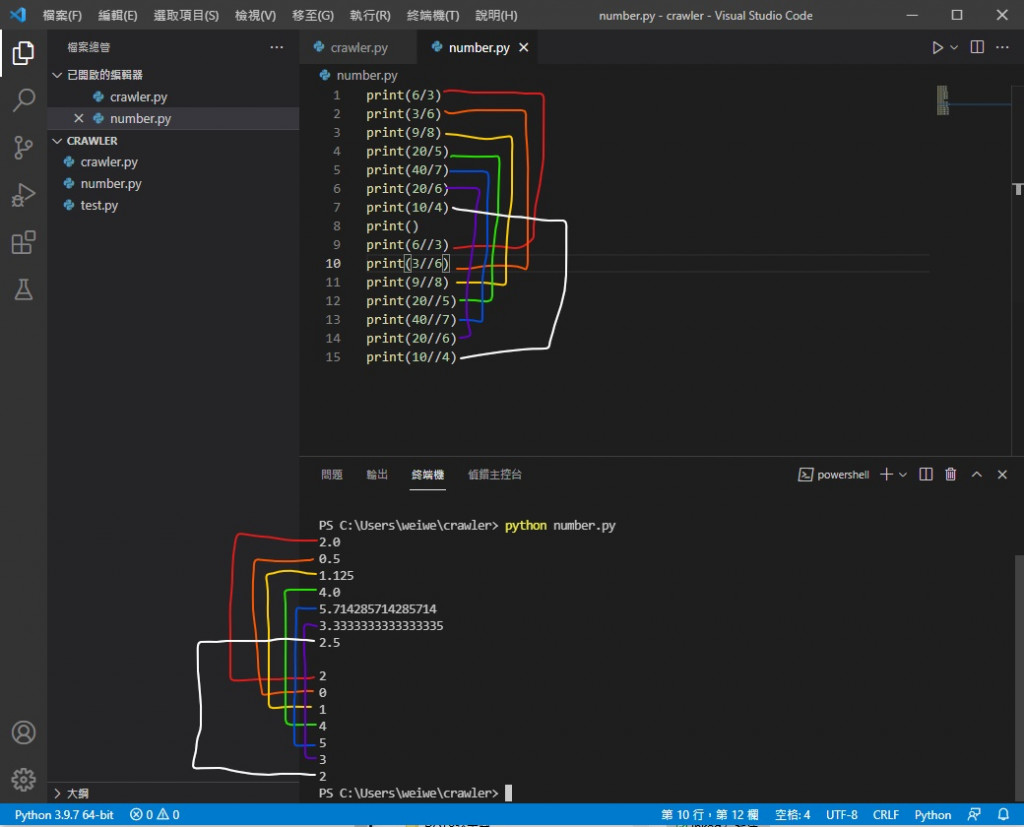Viewport: 1024px width, 827px height.
Task: Open the Search view in activity bar
Action: click(24, 100)
